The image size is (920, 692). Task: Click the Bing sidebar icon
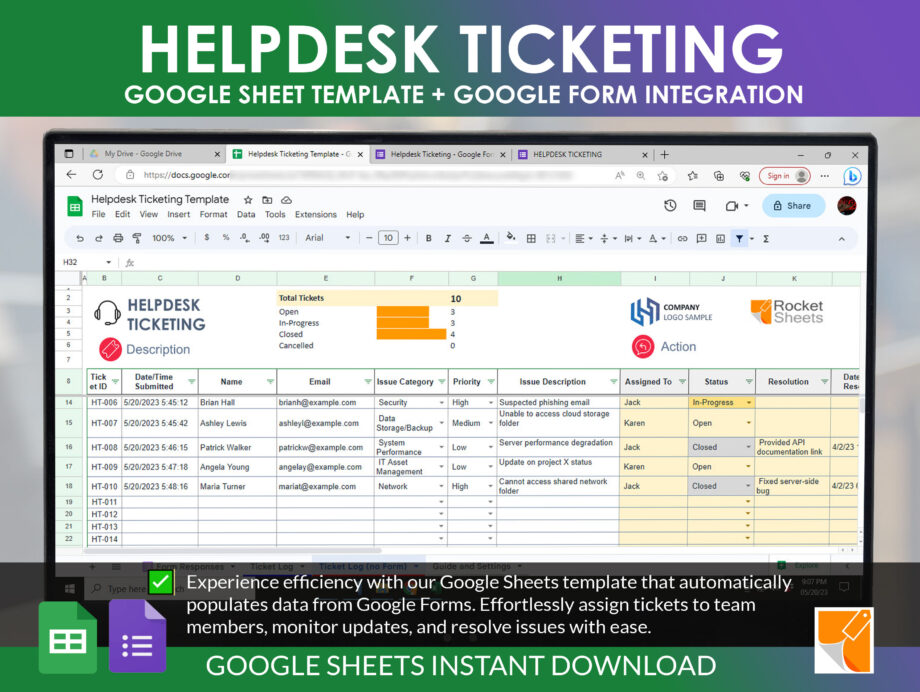852,175
